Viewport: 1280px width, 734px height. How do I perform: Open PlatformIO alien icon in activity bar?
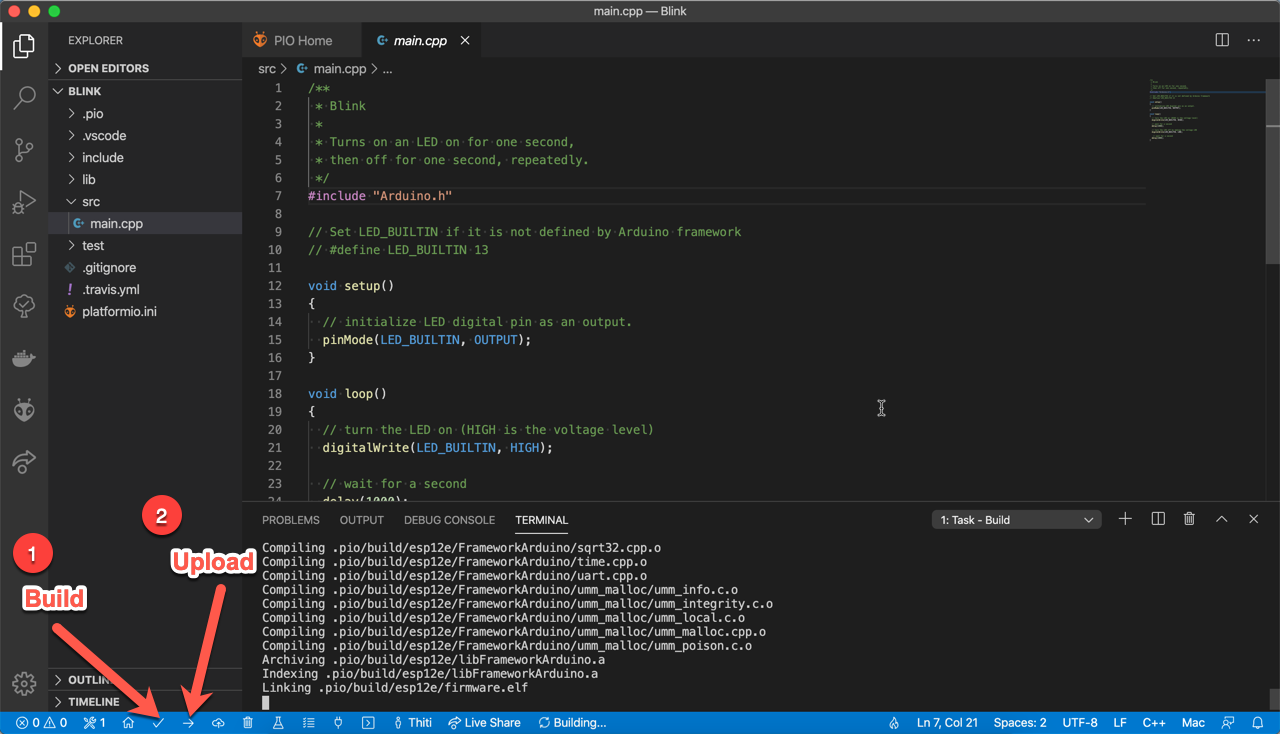pyautogui.click(x=24, y=410)
